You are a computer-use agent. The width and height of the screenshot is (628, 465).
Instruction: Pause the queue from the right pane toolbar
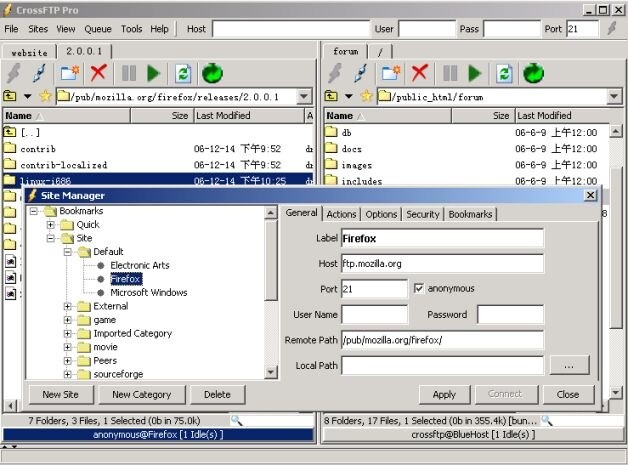[450, 73]
